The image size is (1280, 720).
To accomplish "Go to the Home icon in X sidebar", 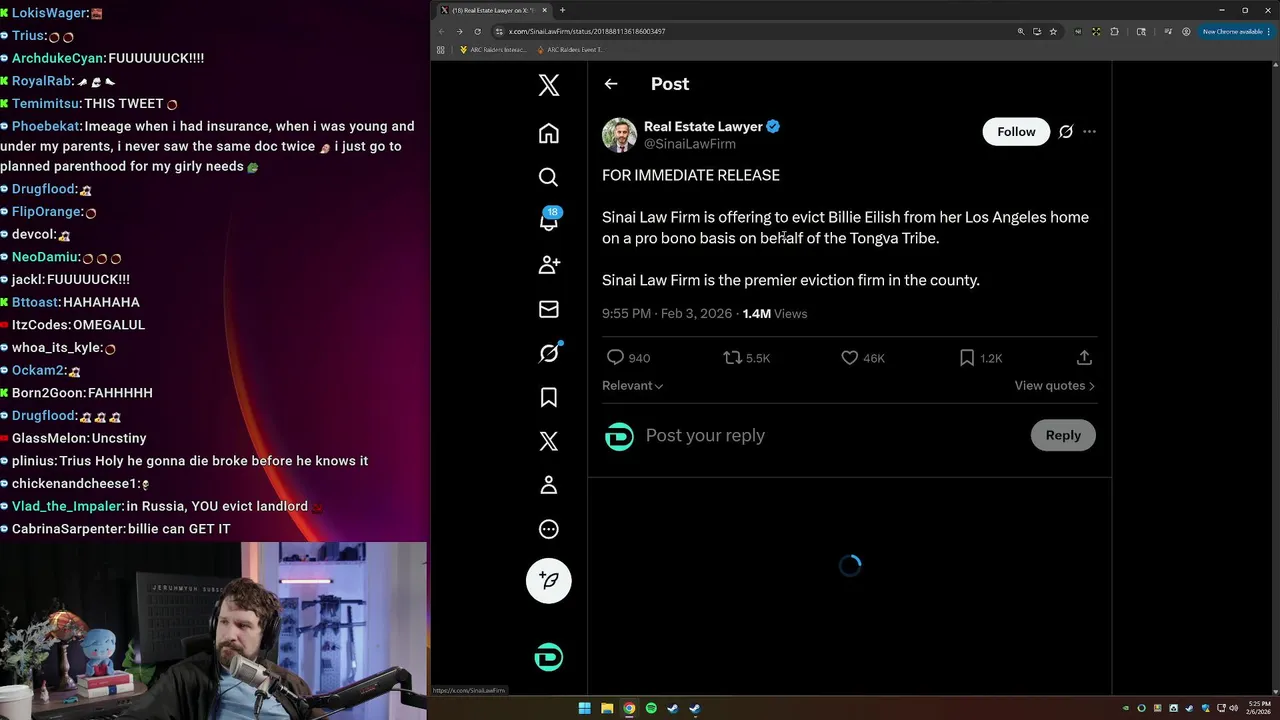I will (x=549, y=133).
